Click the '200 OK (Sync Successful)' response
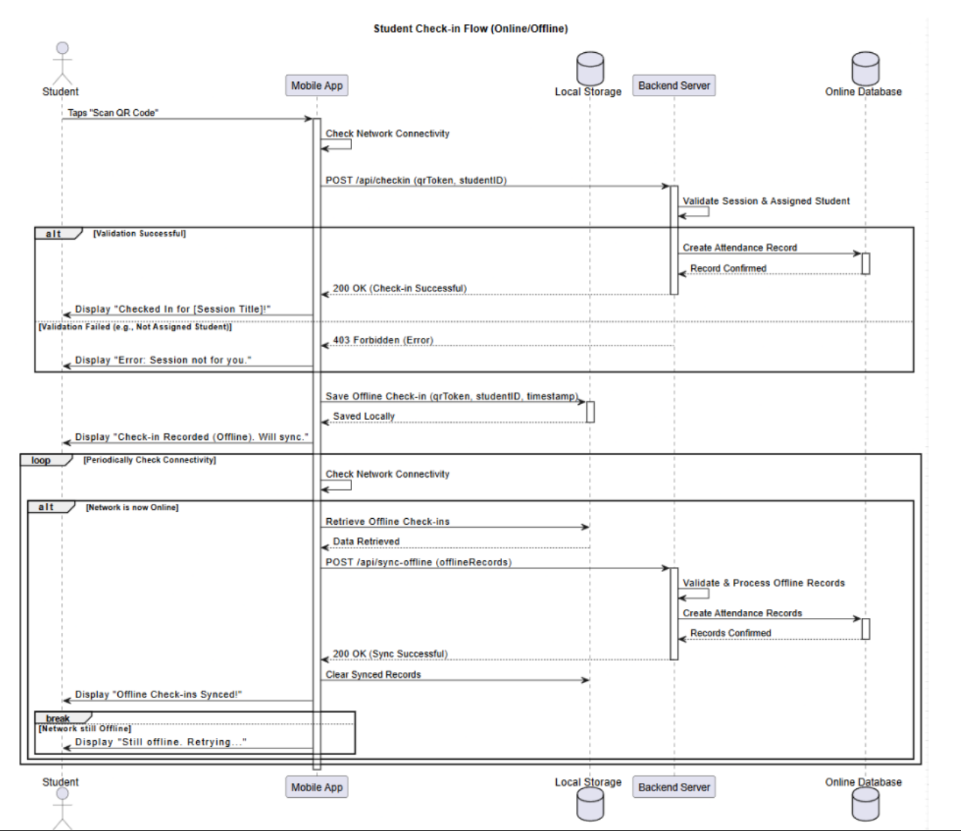 (x=390, y=654)
